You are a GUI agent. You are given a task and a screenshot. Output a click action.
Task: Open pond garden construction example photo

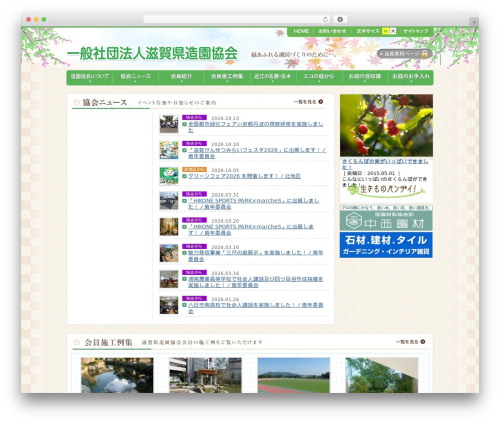coord(117,375)
